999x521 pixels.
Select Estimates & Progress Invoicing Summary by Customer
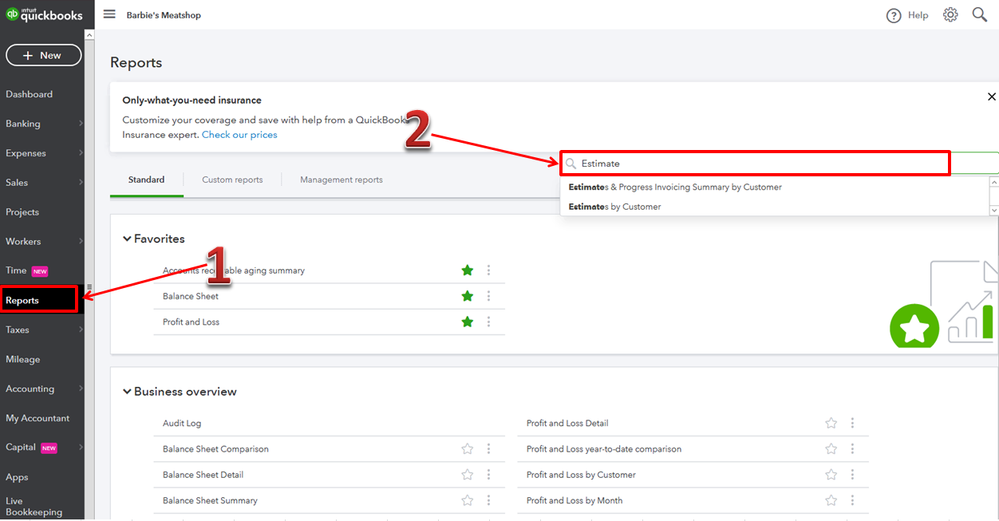point(675,187)
